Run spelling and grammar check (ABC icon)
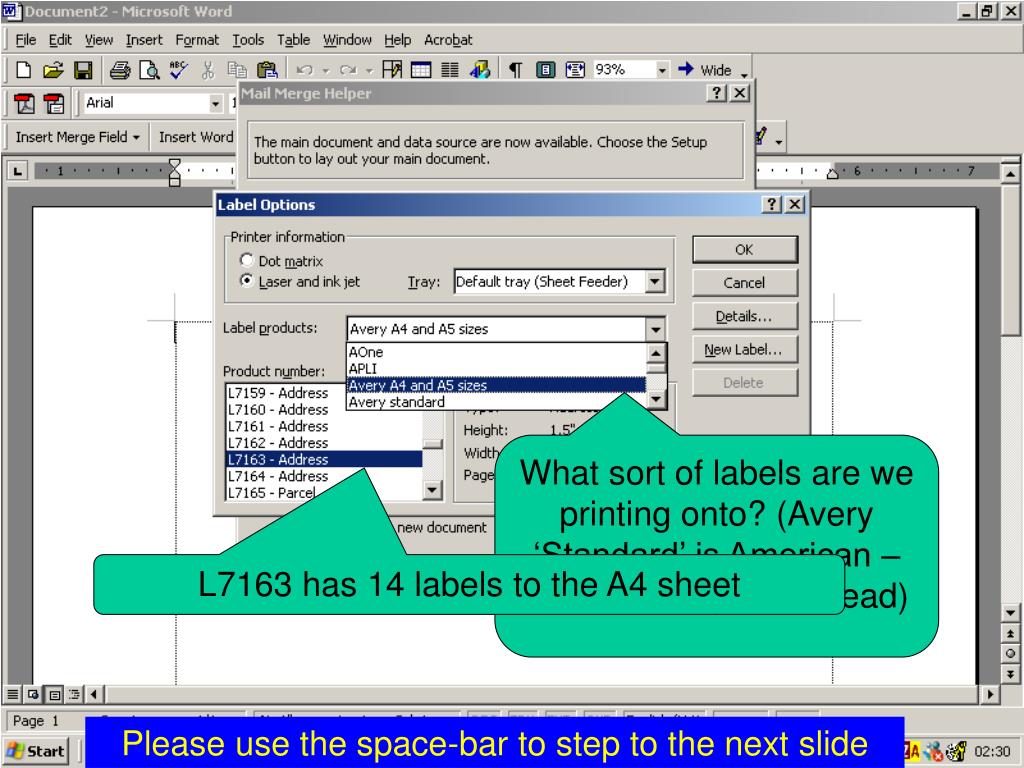Screen dimensions: 1024x768 coord(178,70)
